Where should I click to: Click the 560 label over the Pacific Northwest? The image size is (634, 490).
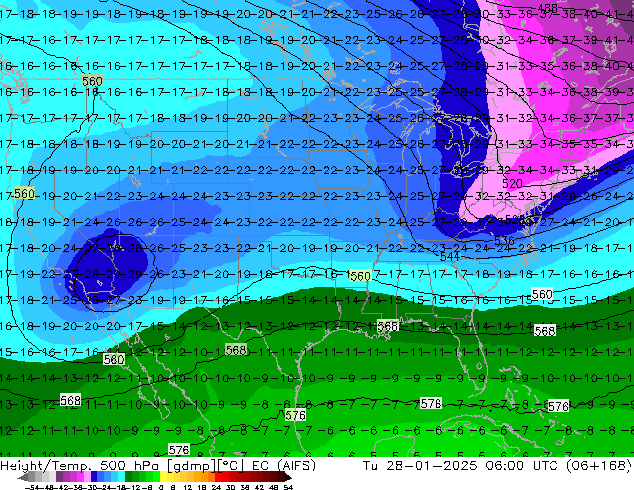coord(92,81)
